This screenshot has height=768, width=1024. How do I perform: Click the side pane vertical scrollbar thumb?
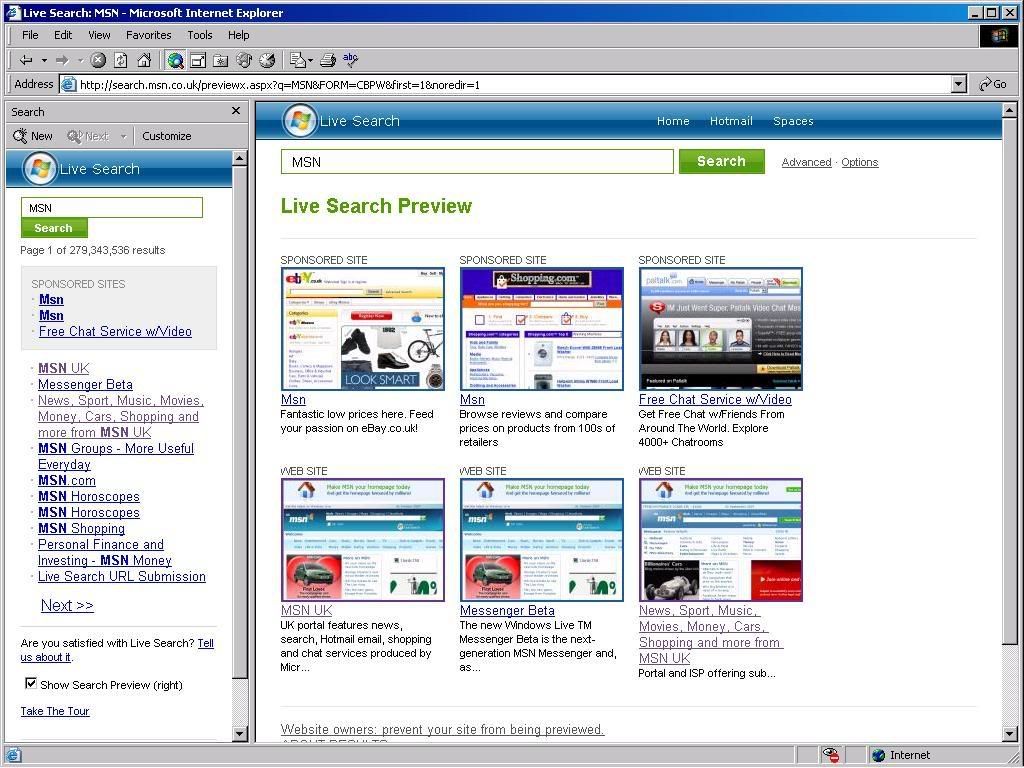[x=239, y=421]
